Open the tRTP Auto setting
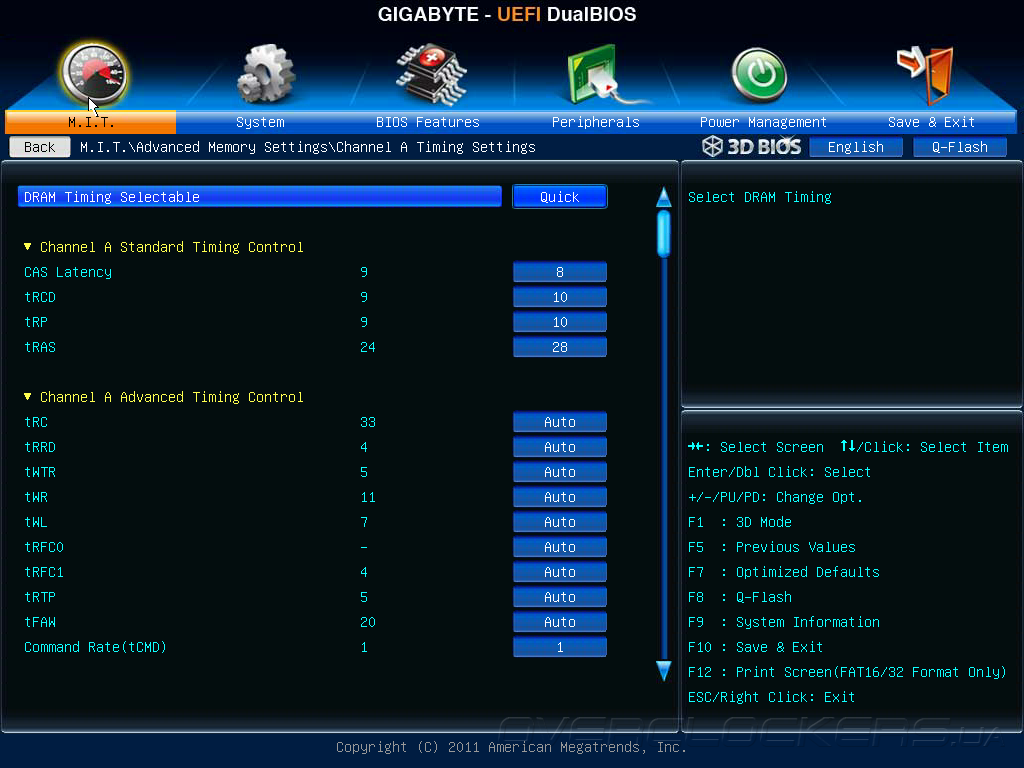 560,597
